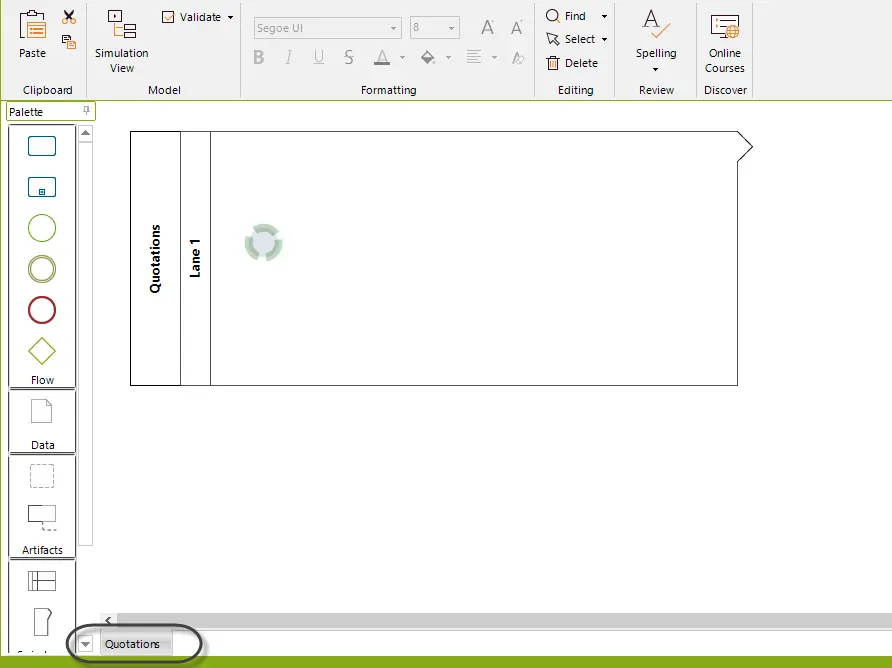
Task: Click the Validate button
Action: (x=192, y=17)
